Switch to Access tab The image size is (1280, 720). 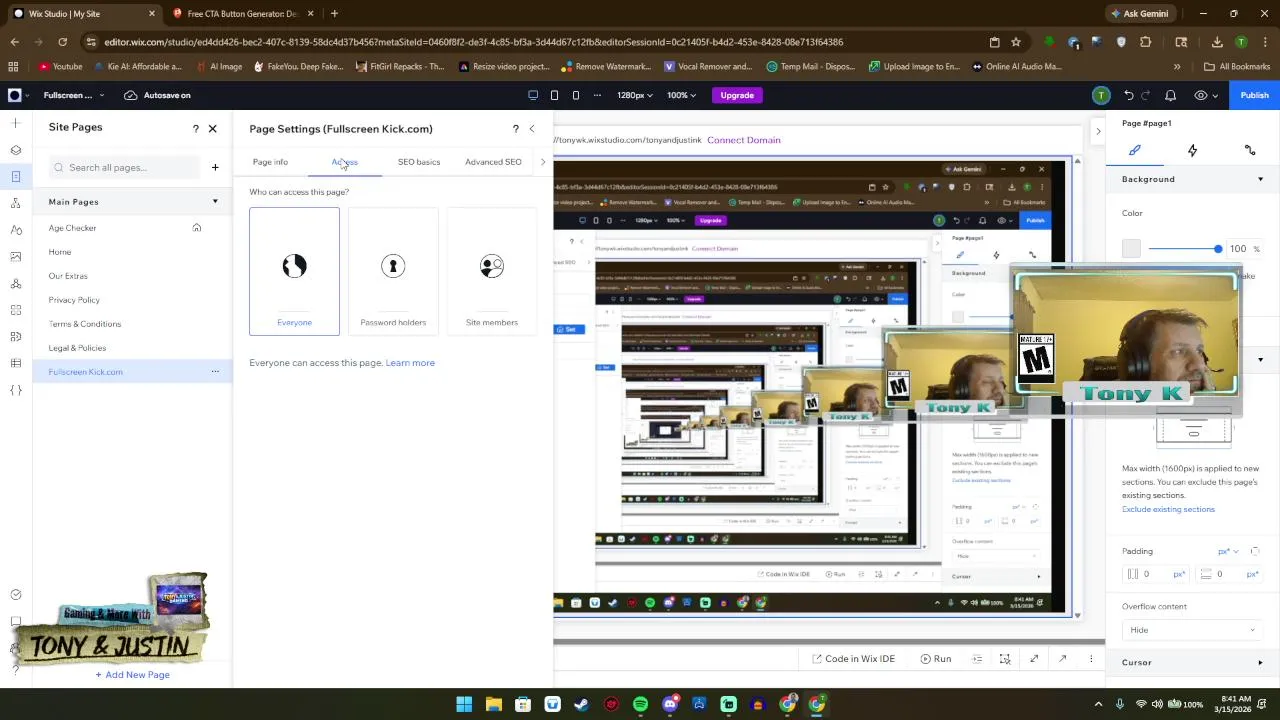tap(344, 162)
